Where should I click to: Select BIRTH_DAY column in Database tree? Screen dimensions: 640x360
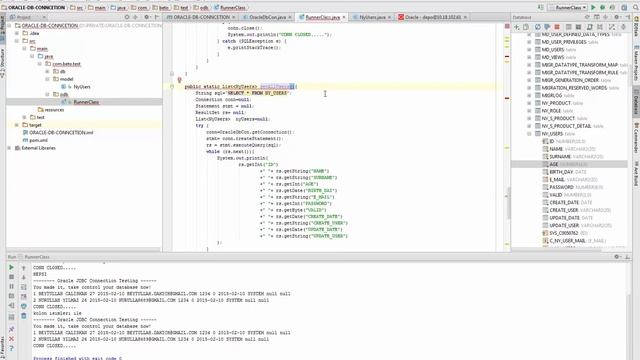coord(561,172)
